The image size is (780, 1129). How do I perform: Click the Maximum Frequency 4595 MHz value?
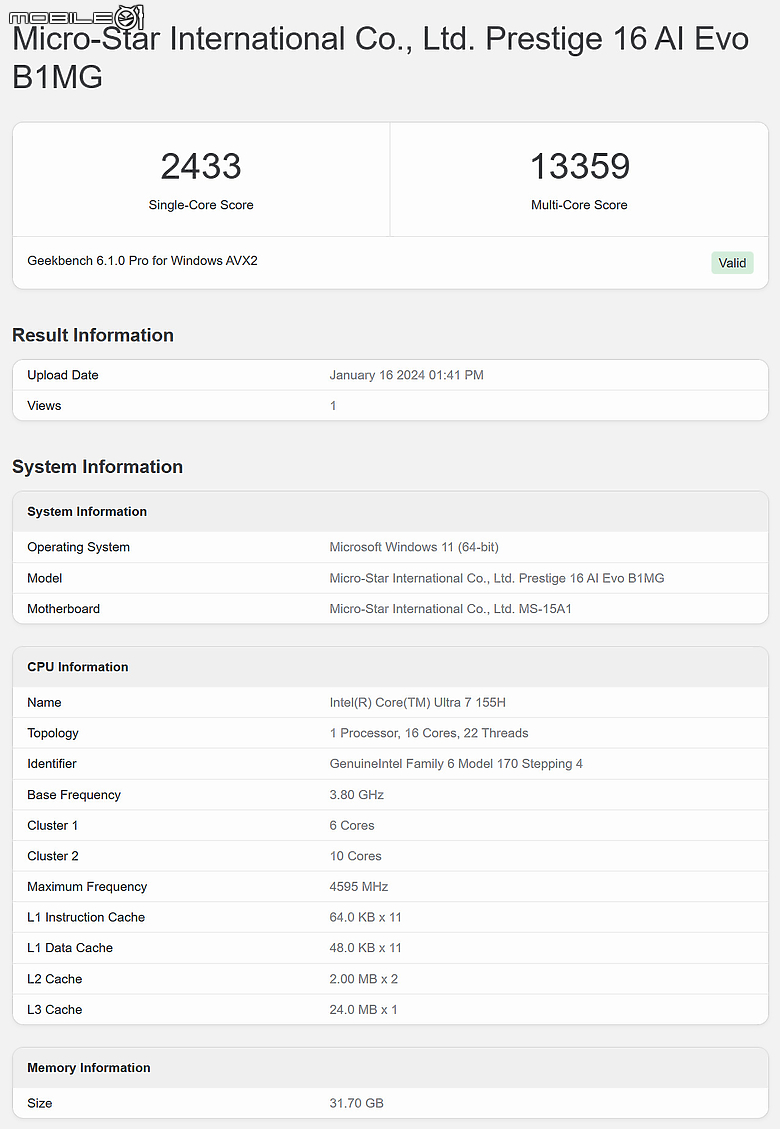tap(358, 887)
